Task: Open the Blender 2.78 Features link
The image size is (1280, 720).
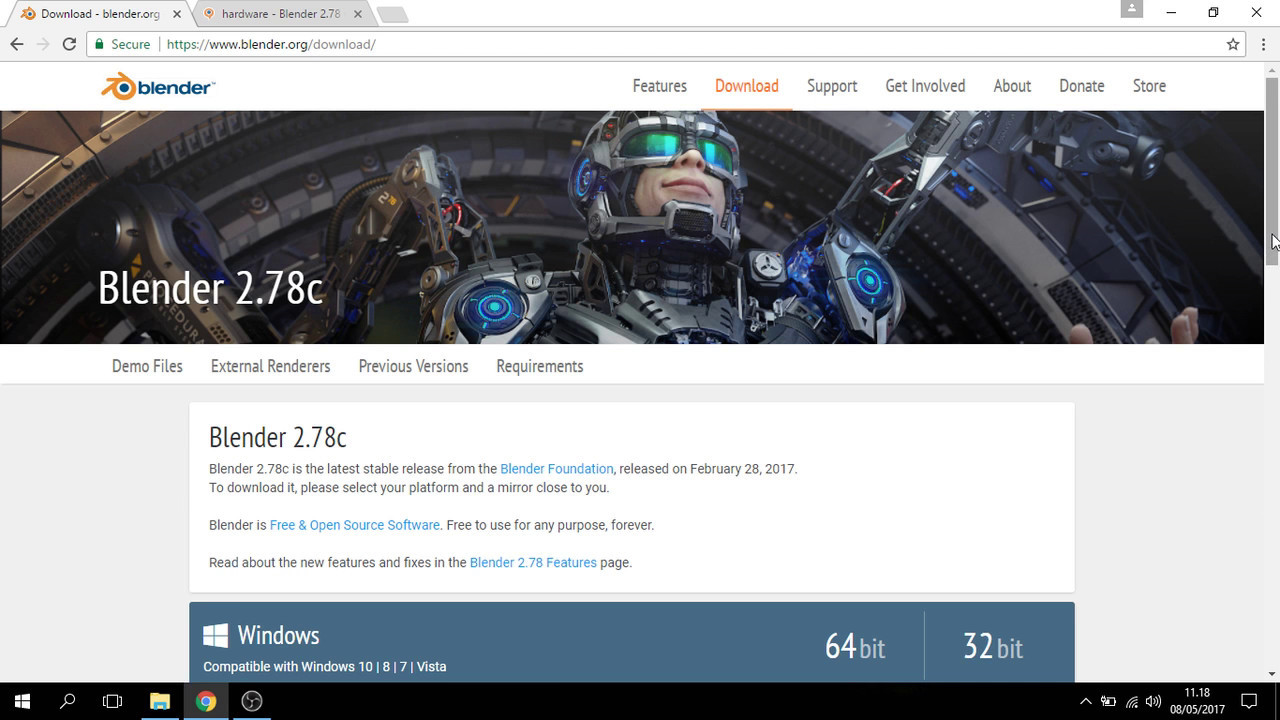Action: tap(533, 563)
